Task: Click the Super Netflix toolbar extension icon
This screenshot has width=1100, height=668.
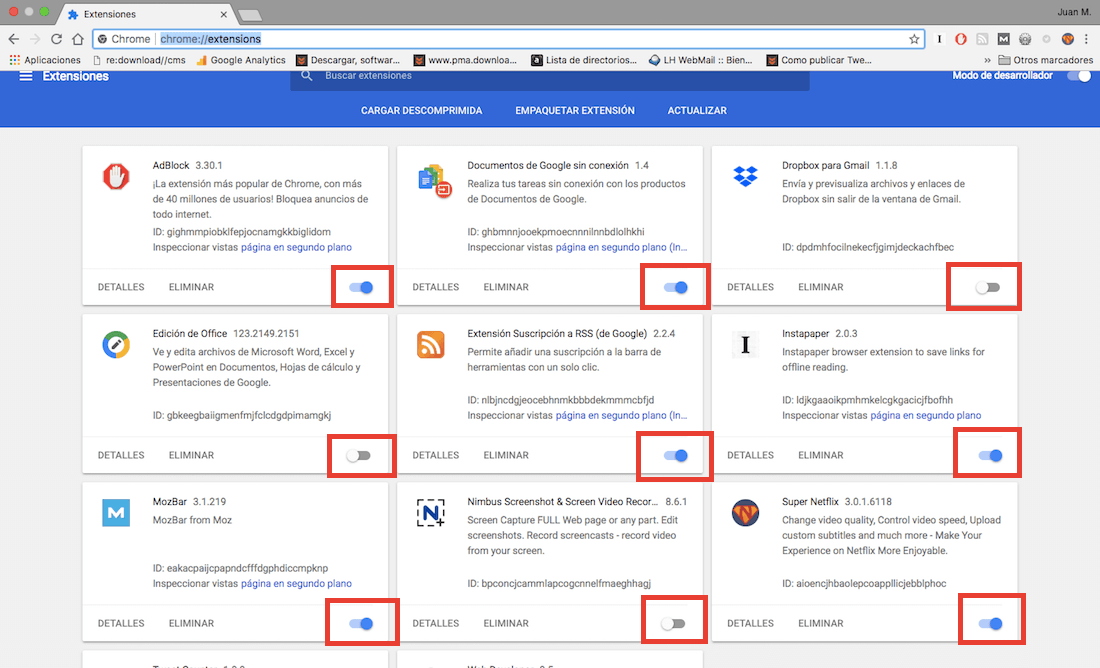Action: tap(1068, 39)
